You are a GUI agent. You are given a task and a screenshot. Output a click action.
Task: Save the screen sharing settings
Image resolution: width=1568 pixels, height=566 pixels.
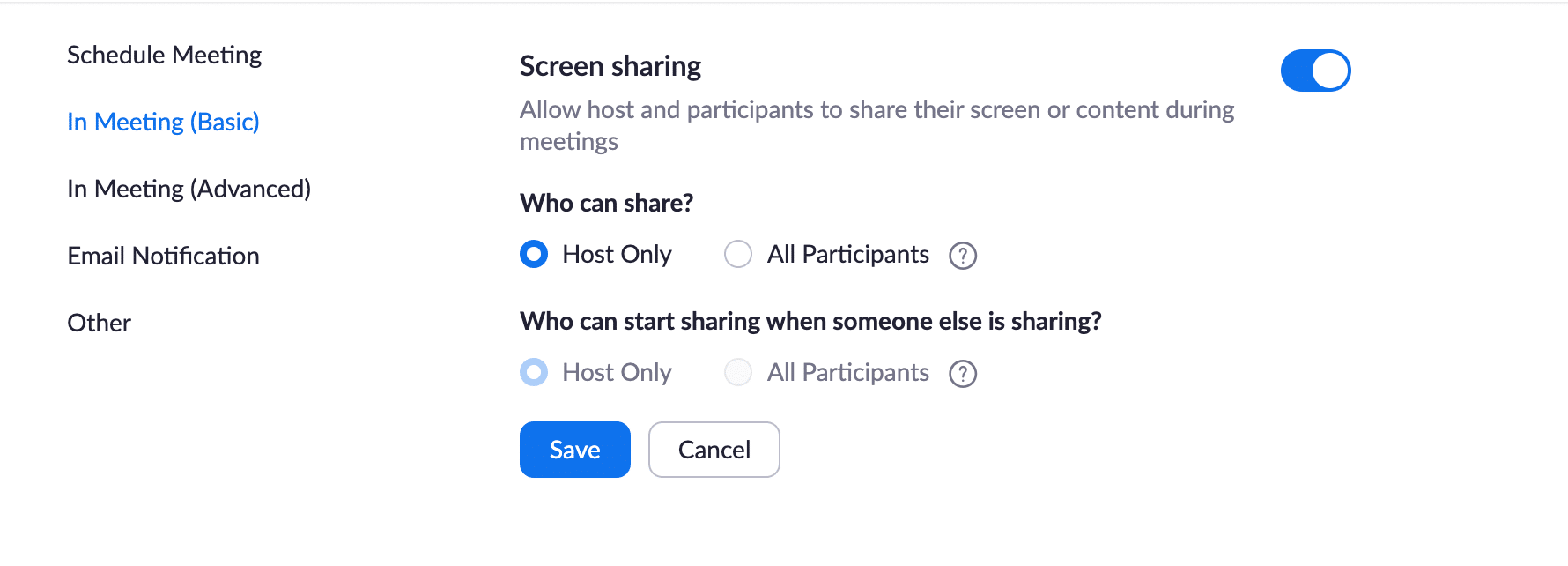(575, 450)
